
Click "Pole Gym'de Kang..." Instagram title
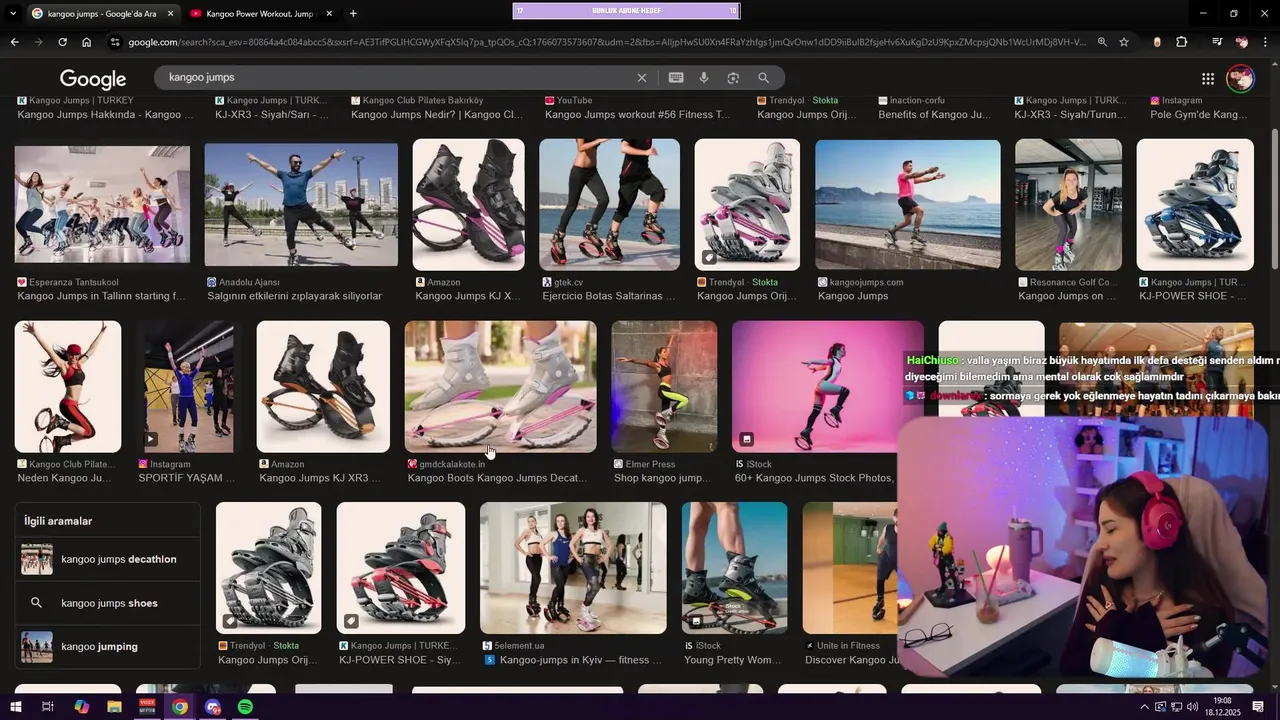point(1198,115)
